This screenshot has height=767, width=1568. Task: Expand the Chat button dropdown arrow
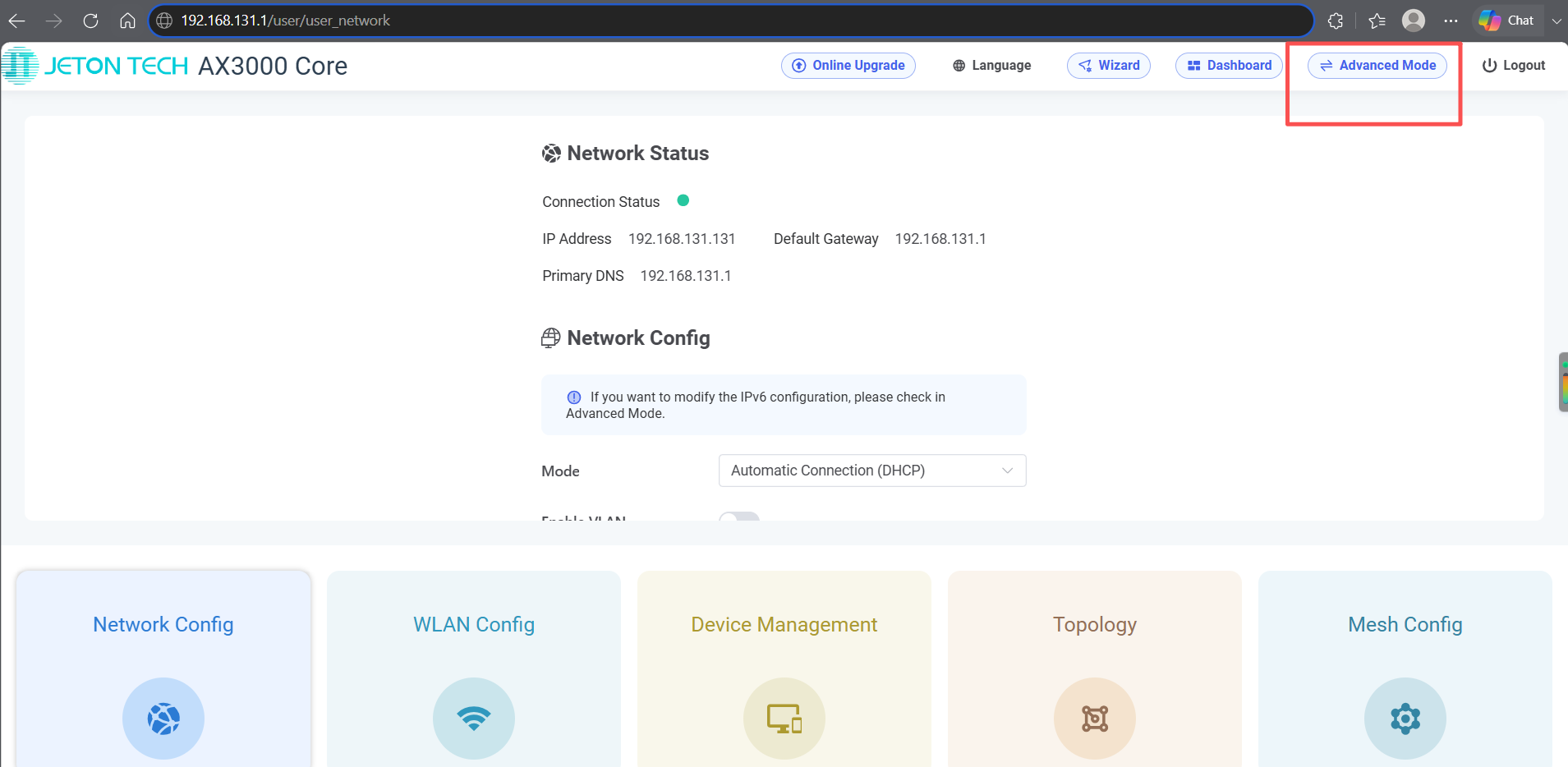[1557, 21]
